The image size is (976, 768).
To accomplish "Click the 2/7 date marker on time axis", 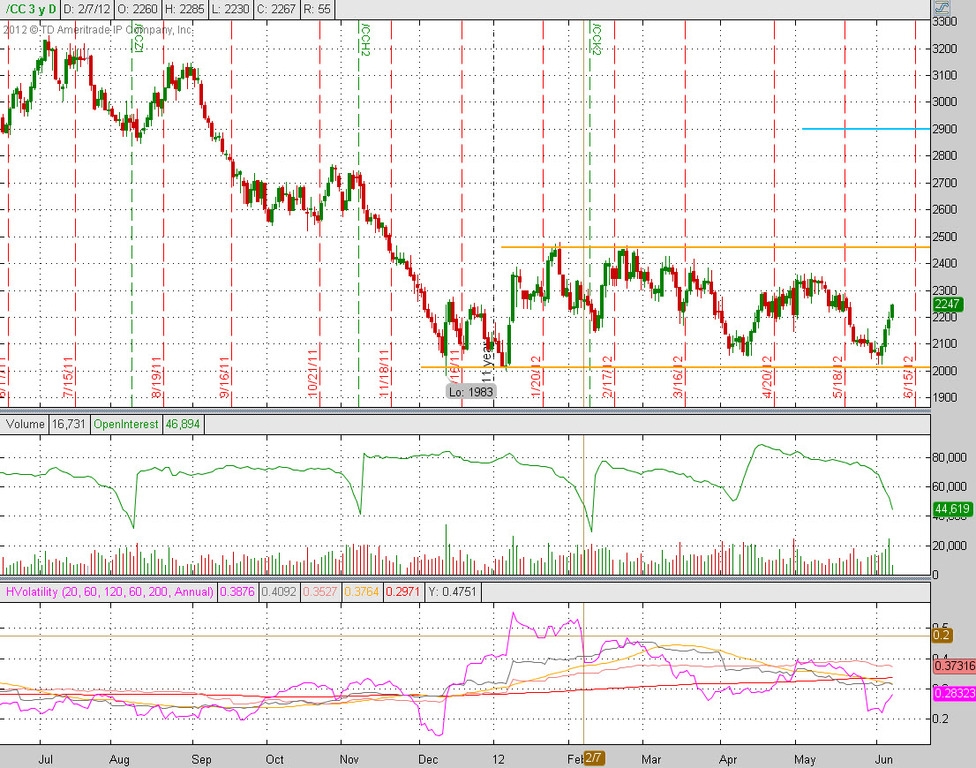I will [x=594, y=758].
